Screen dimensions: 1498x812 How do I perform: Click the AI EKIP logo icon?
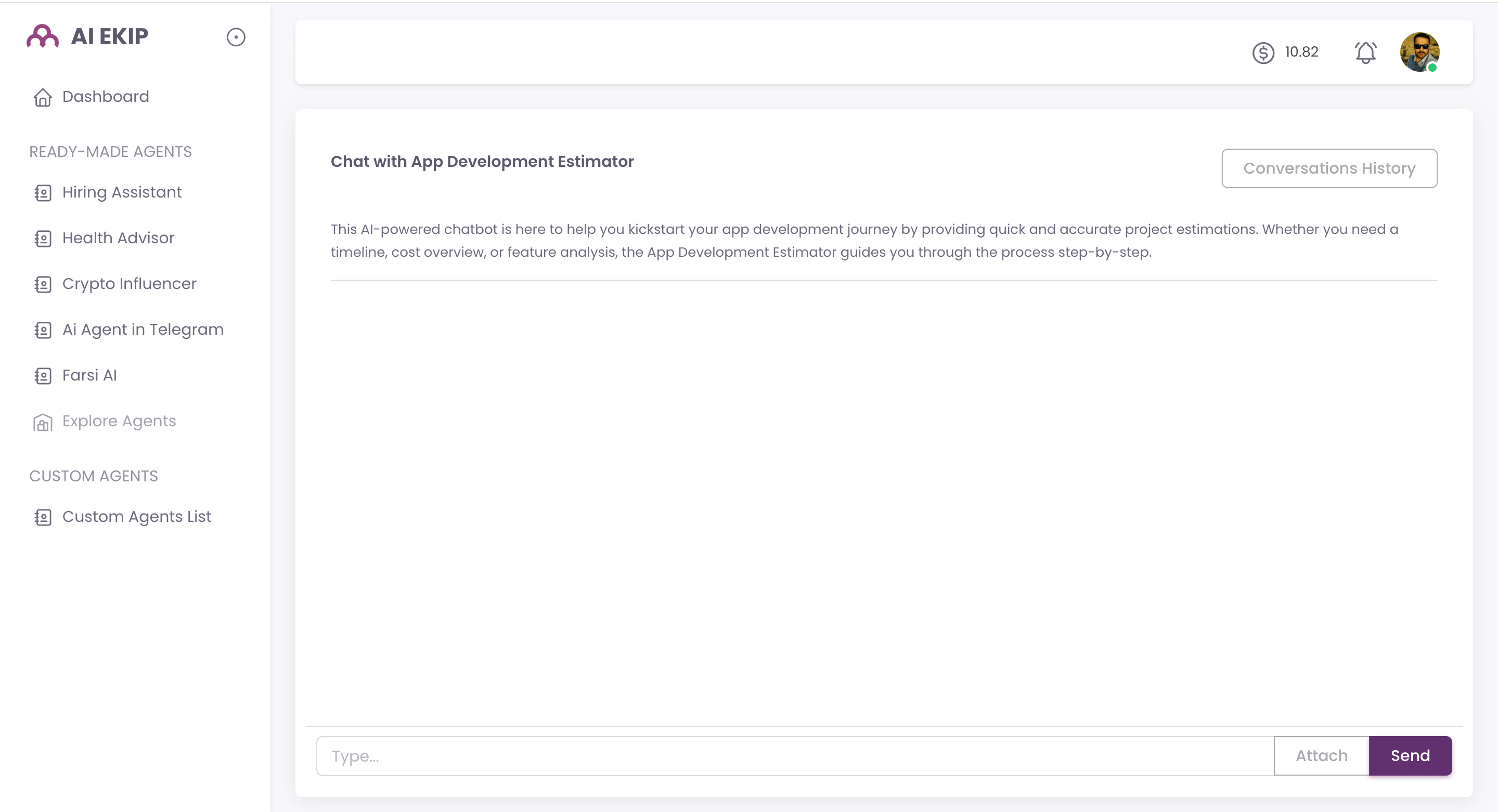pos(43,36)
